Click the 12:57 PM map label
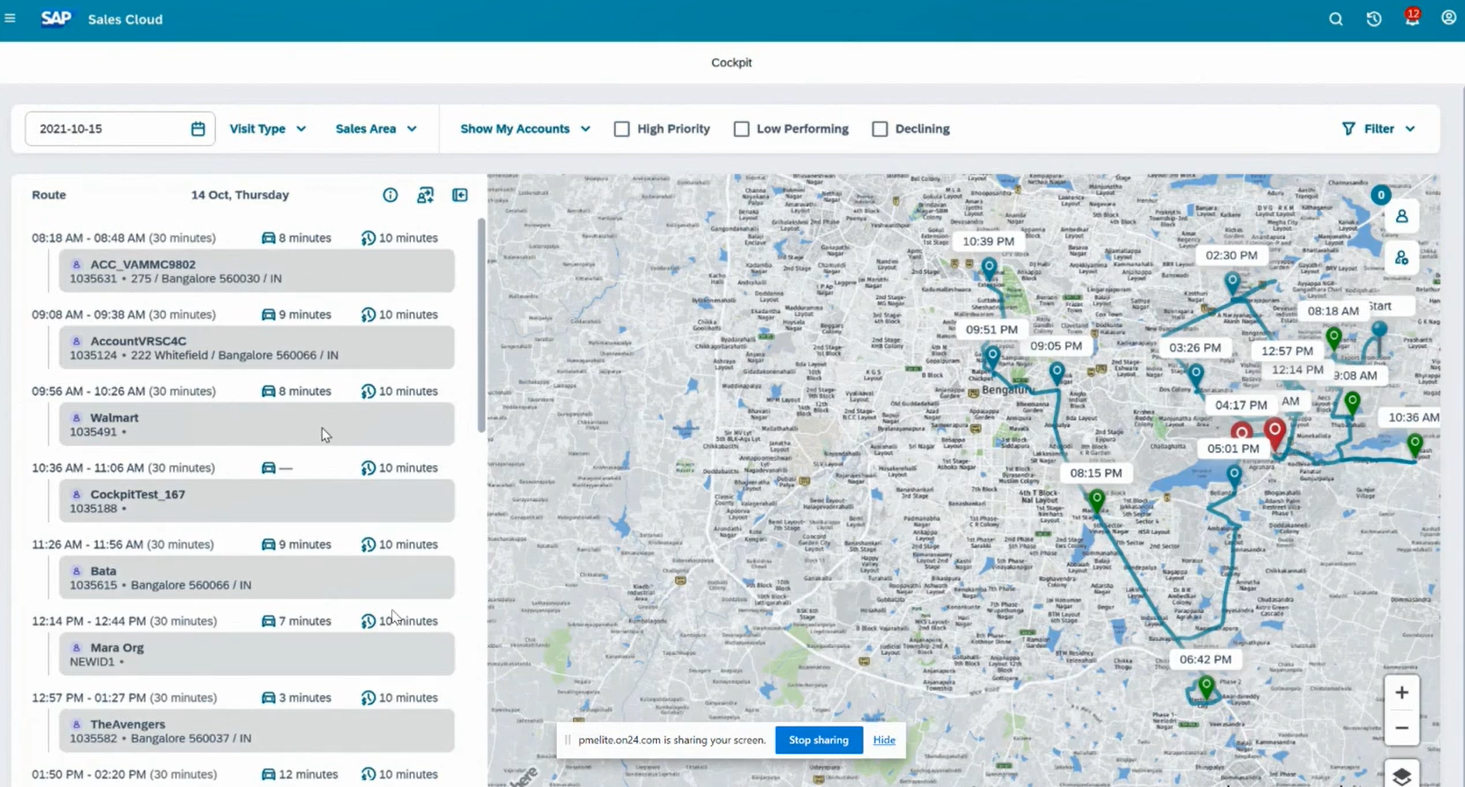The width and height of the screenshot is (1465, 787). 1287,351
